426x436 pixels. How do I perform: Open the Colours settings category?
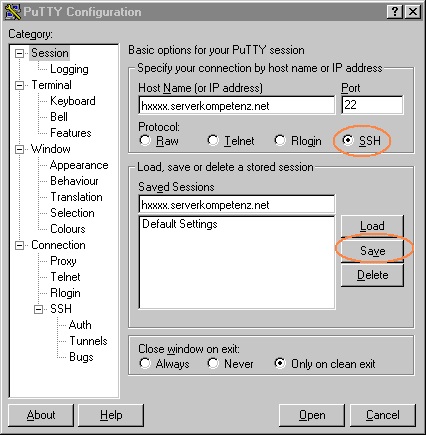[68, 229]
